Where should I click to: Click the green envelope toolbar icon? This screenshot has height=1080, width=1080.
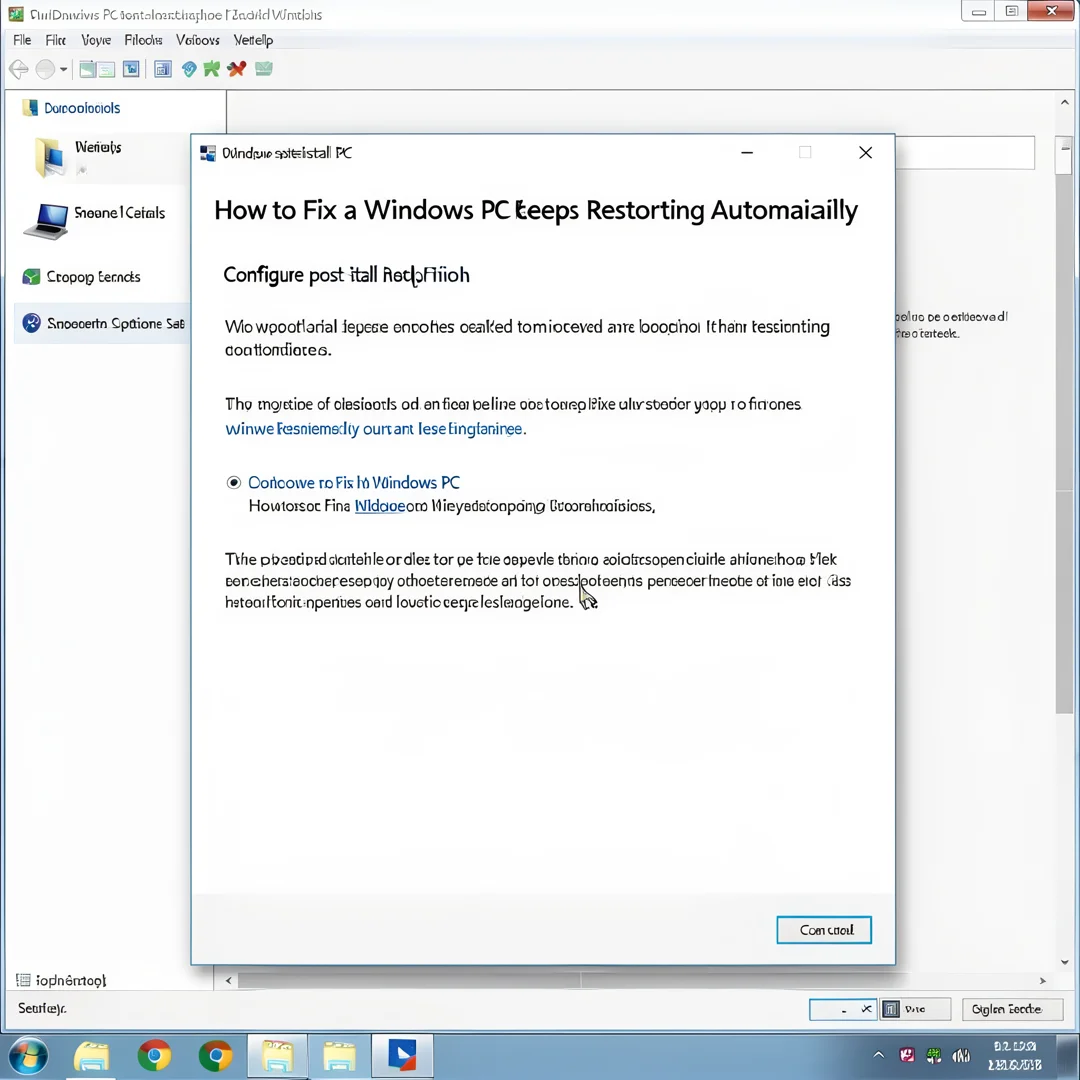(264, 68)
